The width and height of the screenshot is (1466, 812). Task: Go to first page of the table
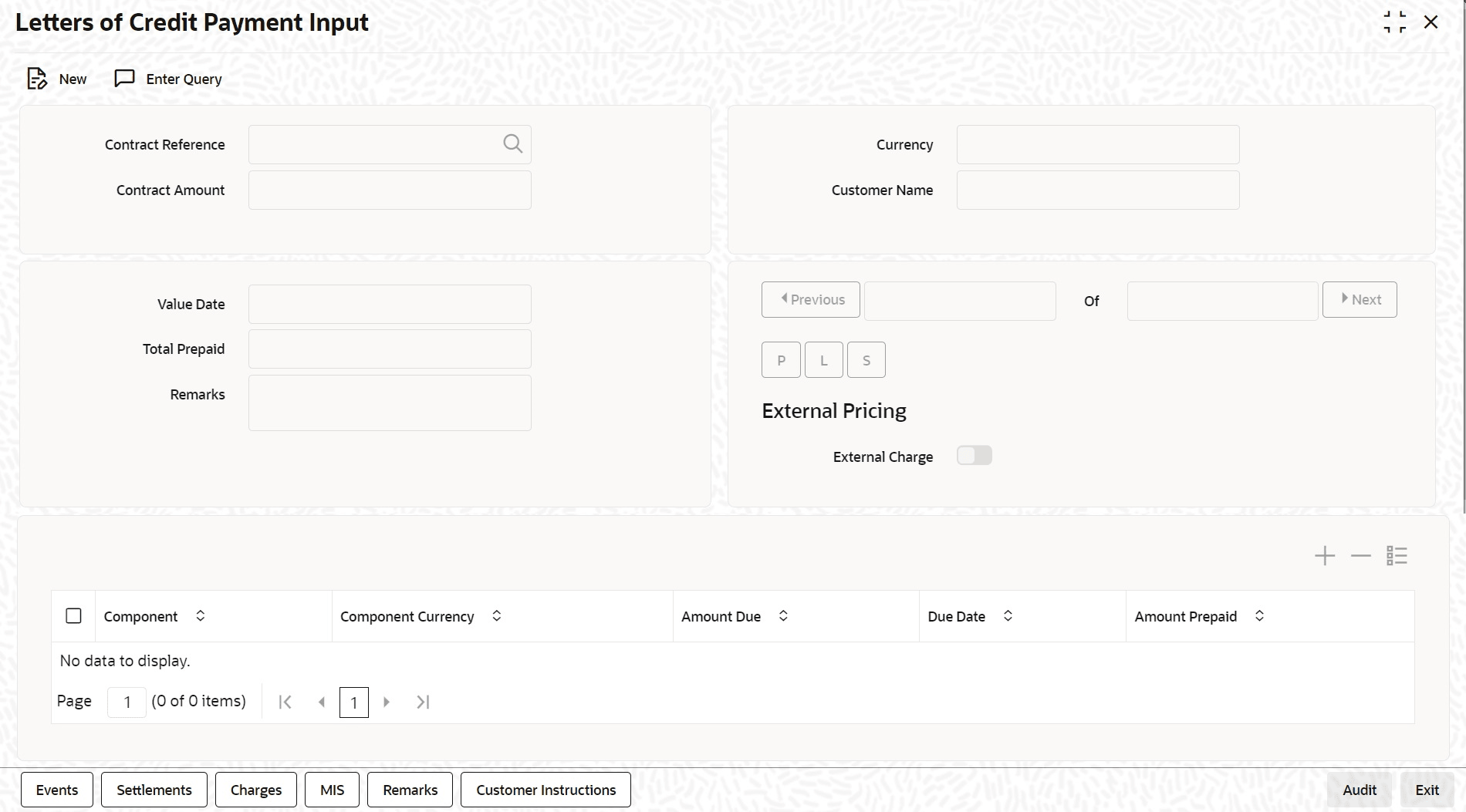tap(285, 702)
